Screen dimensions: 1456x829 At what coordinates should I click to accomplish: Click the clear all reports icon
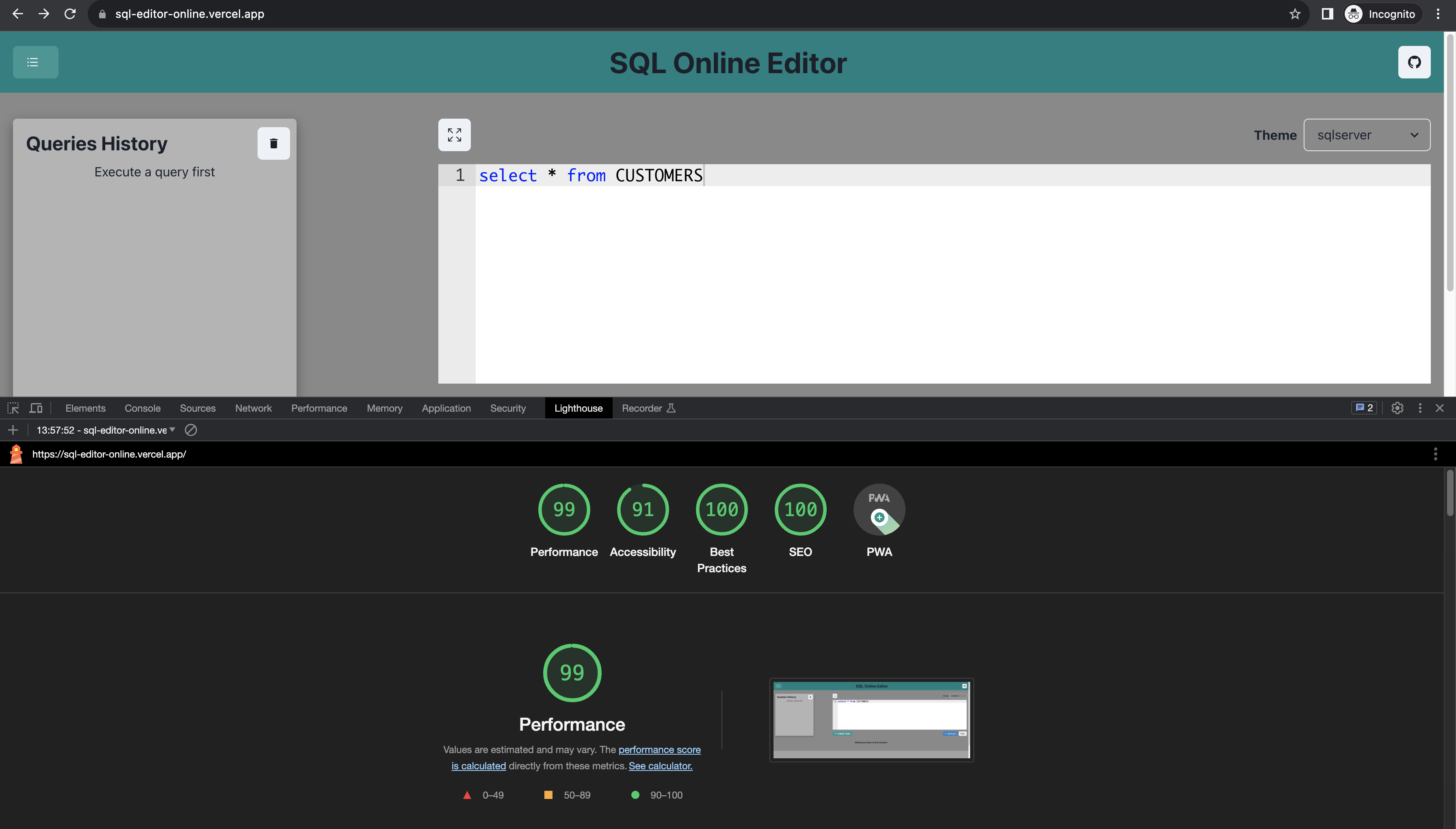pyautogui.click(x=191, y=430)
